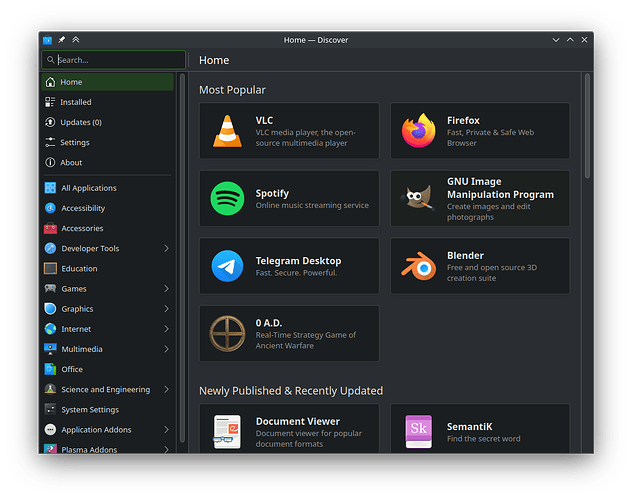Click the VLC traffic cone icon

pos(227,131)
